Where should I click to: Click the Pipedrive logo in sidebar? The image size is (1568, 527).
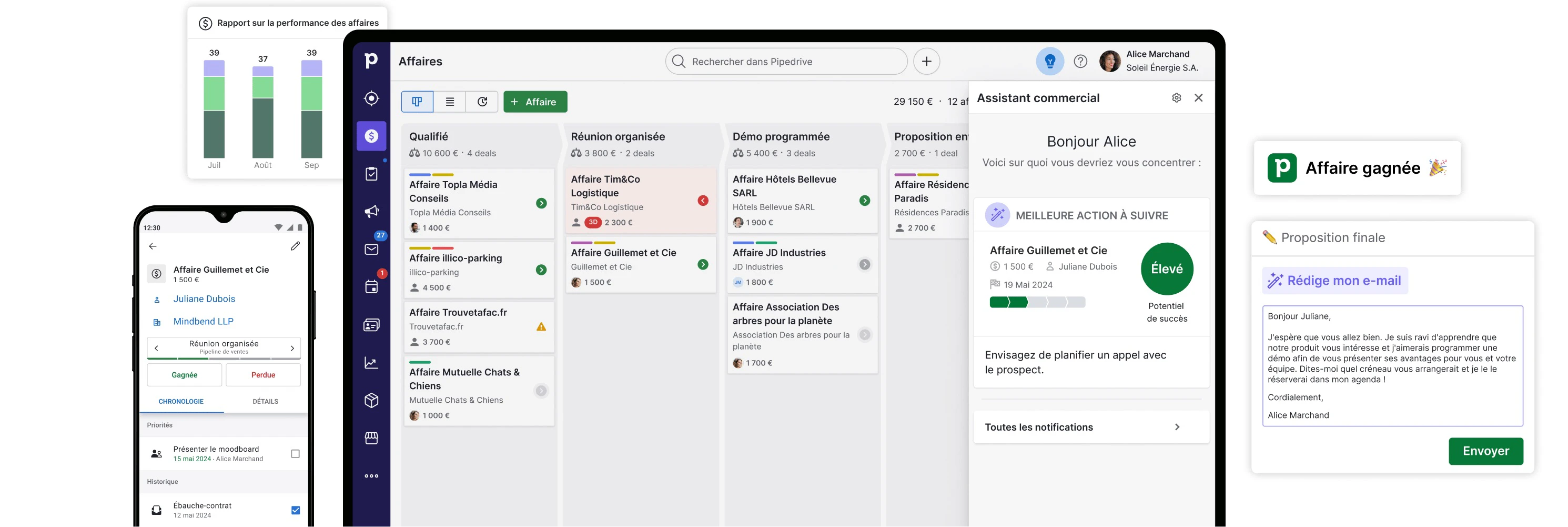coord(371,61)
